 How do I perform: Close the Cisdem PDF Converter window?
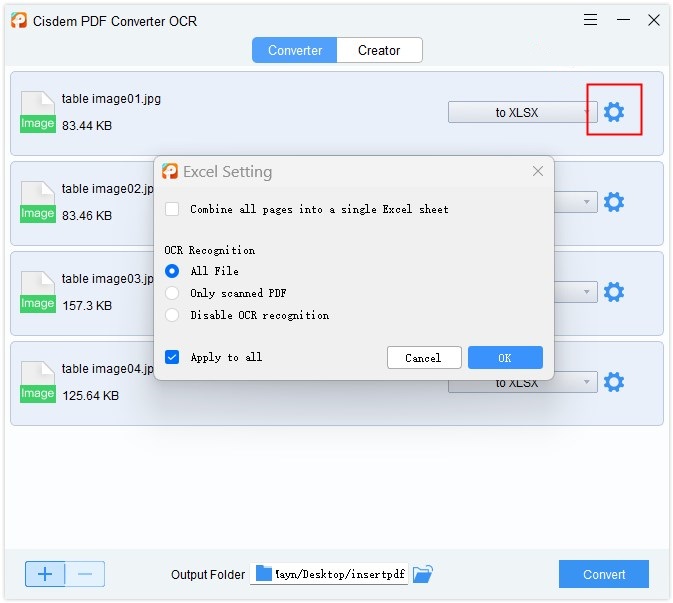click(x=654, y=20)
